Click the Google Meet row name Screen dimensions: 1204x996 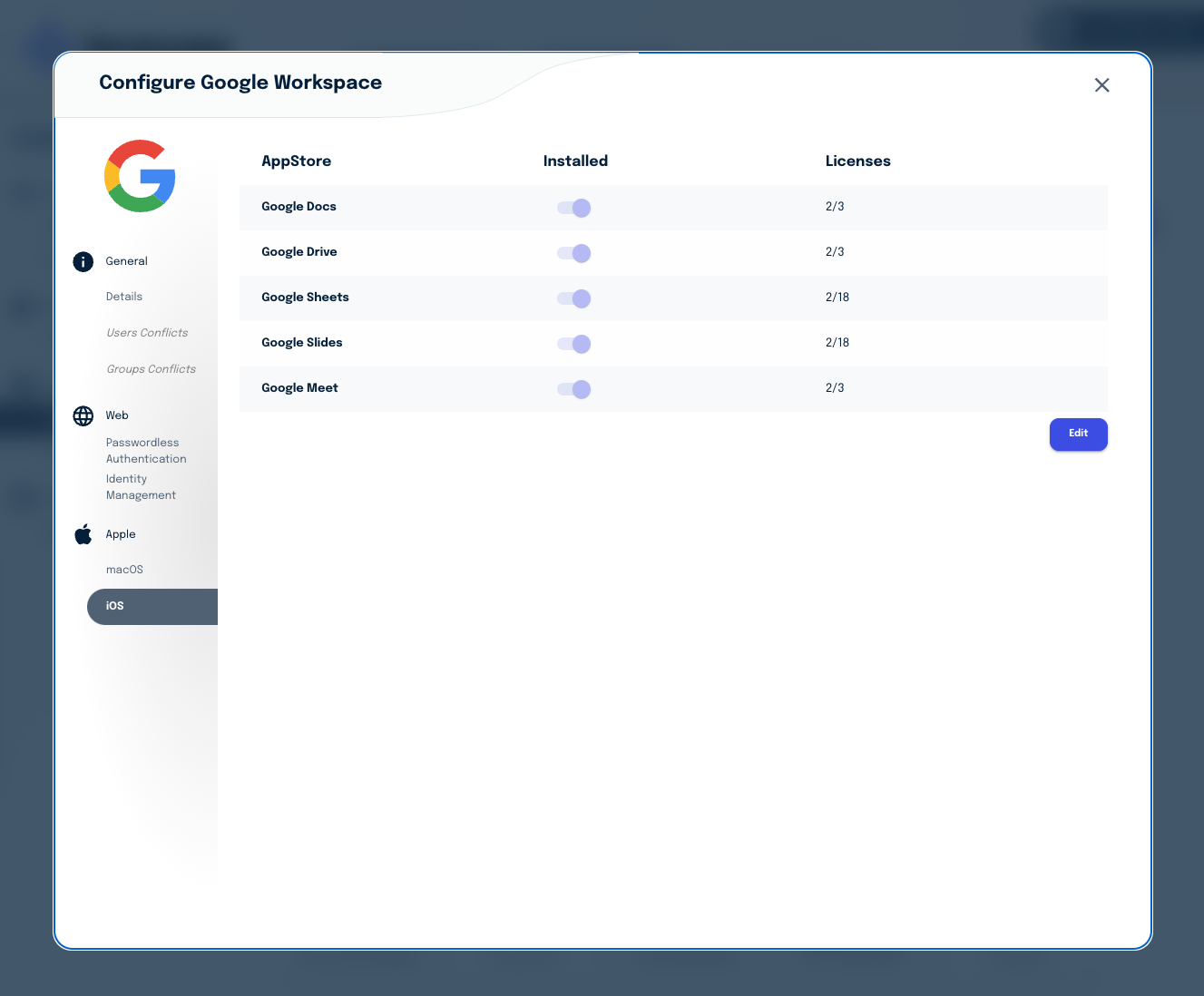pos(299,388)
